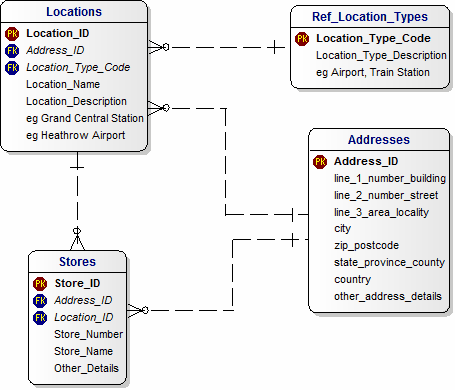The width and height of the screenshot is (455, 390).
Task: Click Other_Details field in Stores
Action: tap(86, 369)
